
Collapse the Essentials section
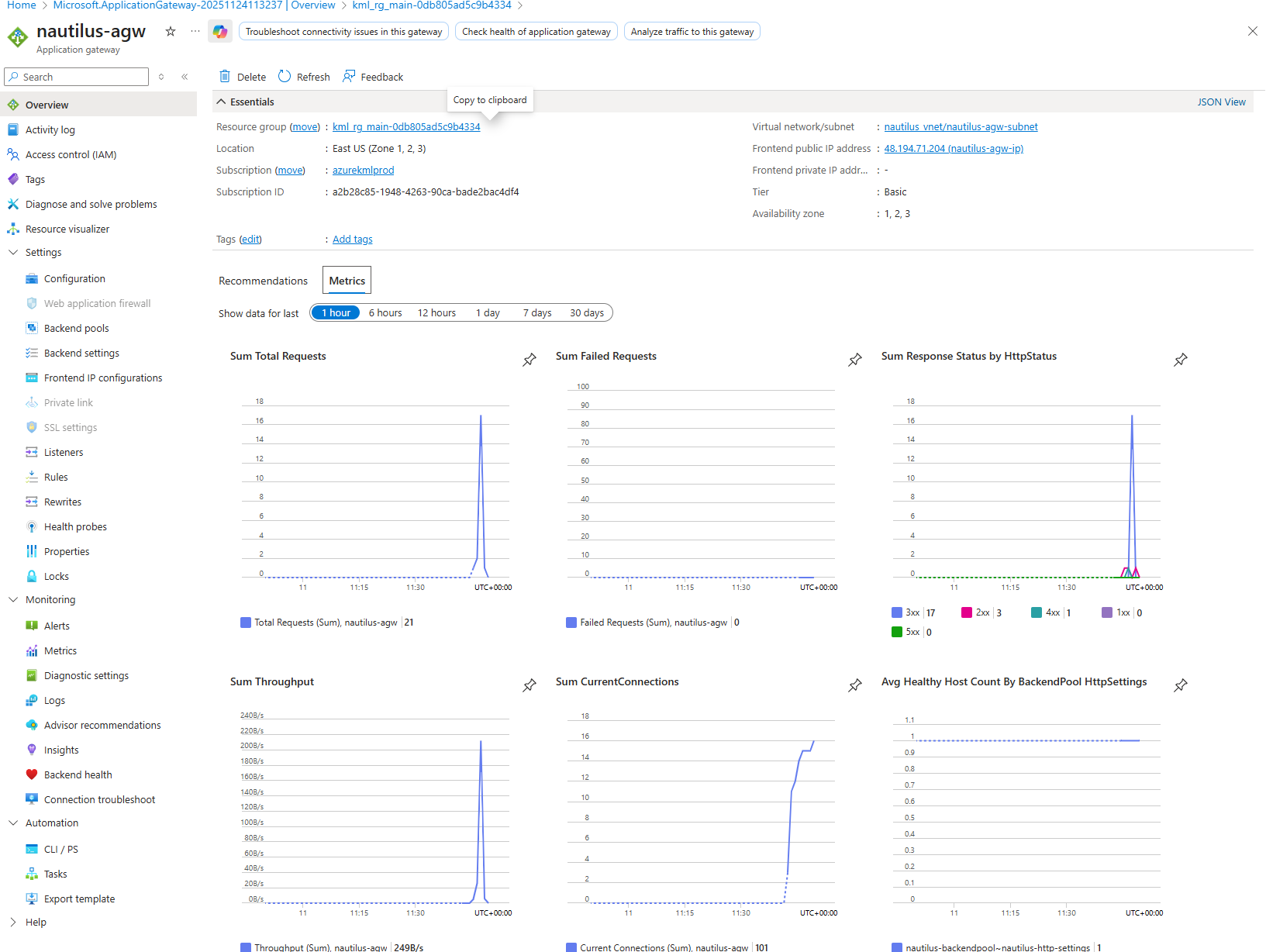click(222, 102)
